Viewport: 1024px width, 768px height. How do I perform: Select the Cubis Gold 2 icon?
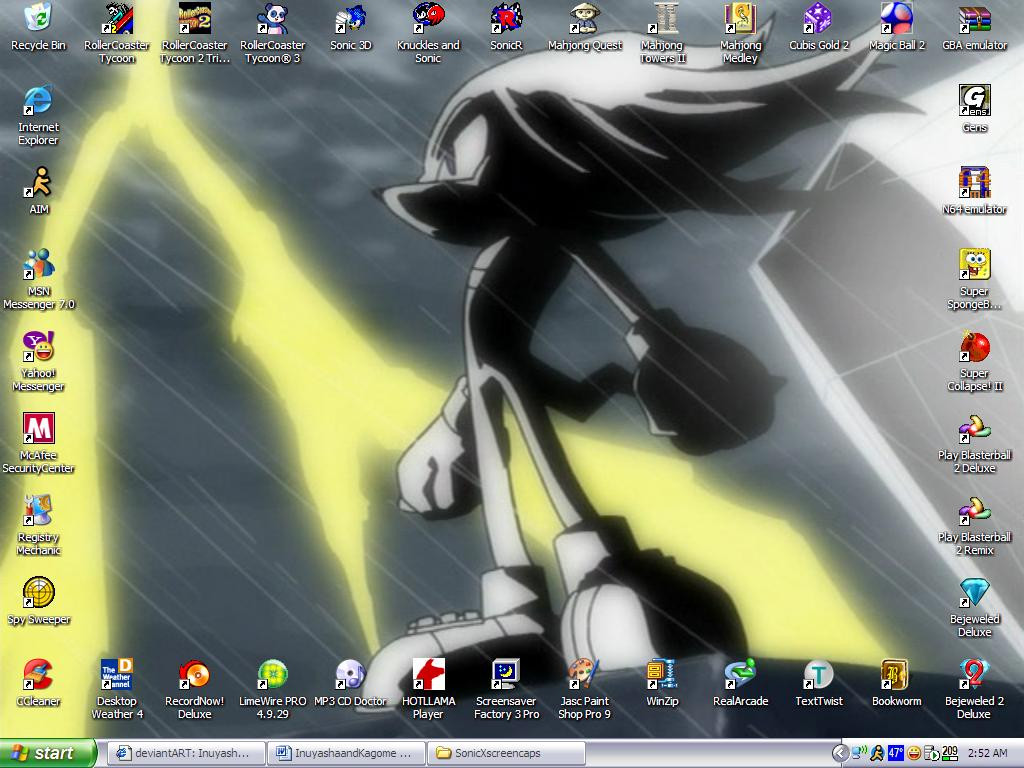[819, 18]
